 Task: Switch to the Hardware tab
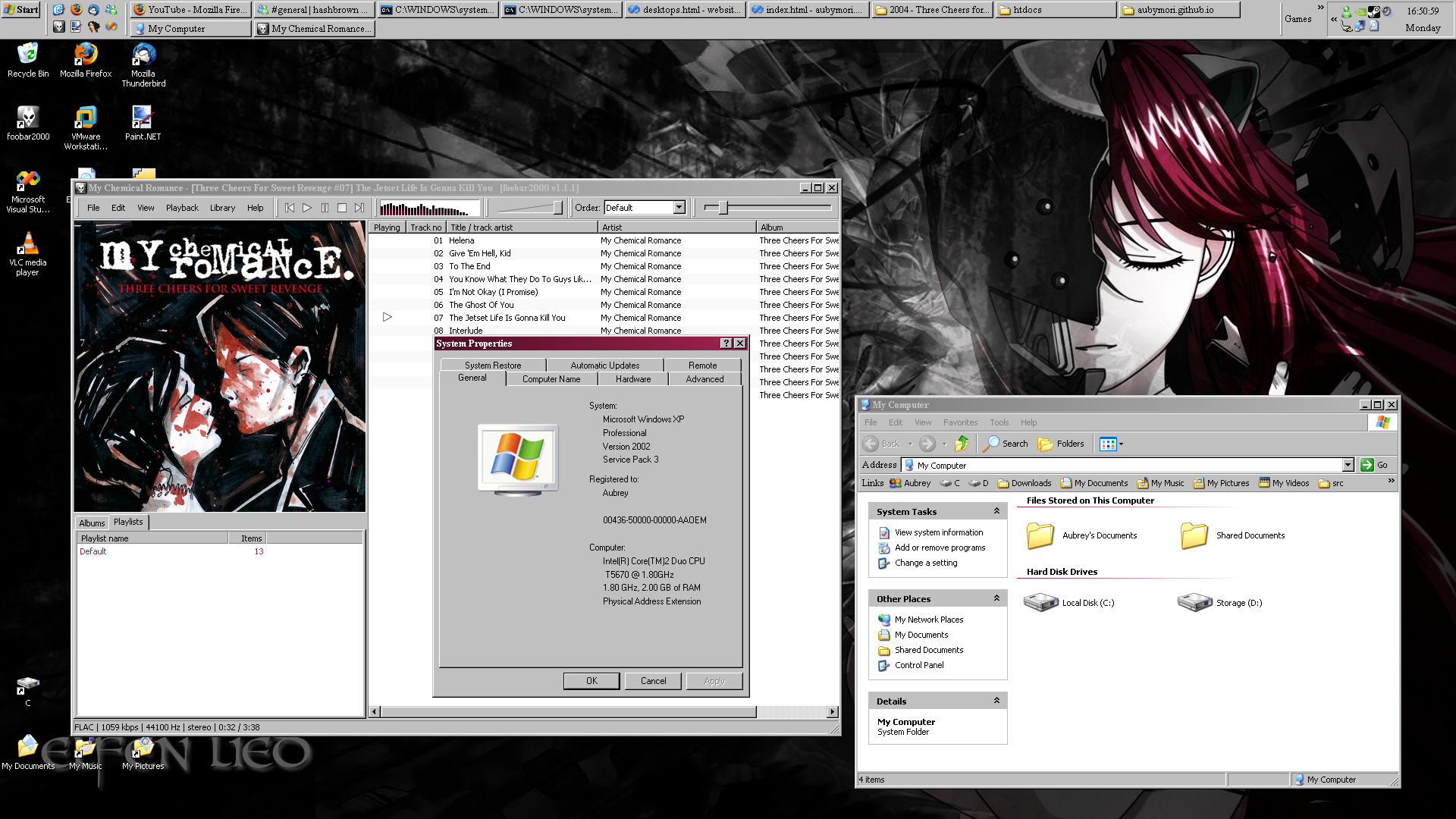point(632,379)
